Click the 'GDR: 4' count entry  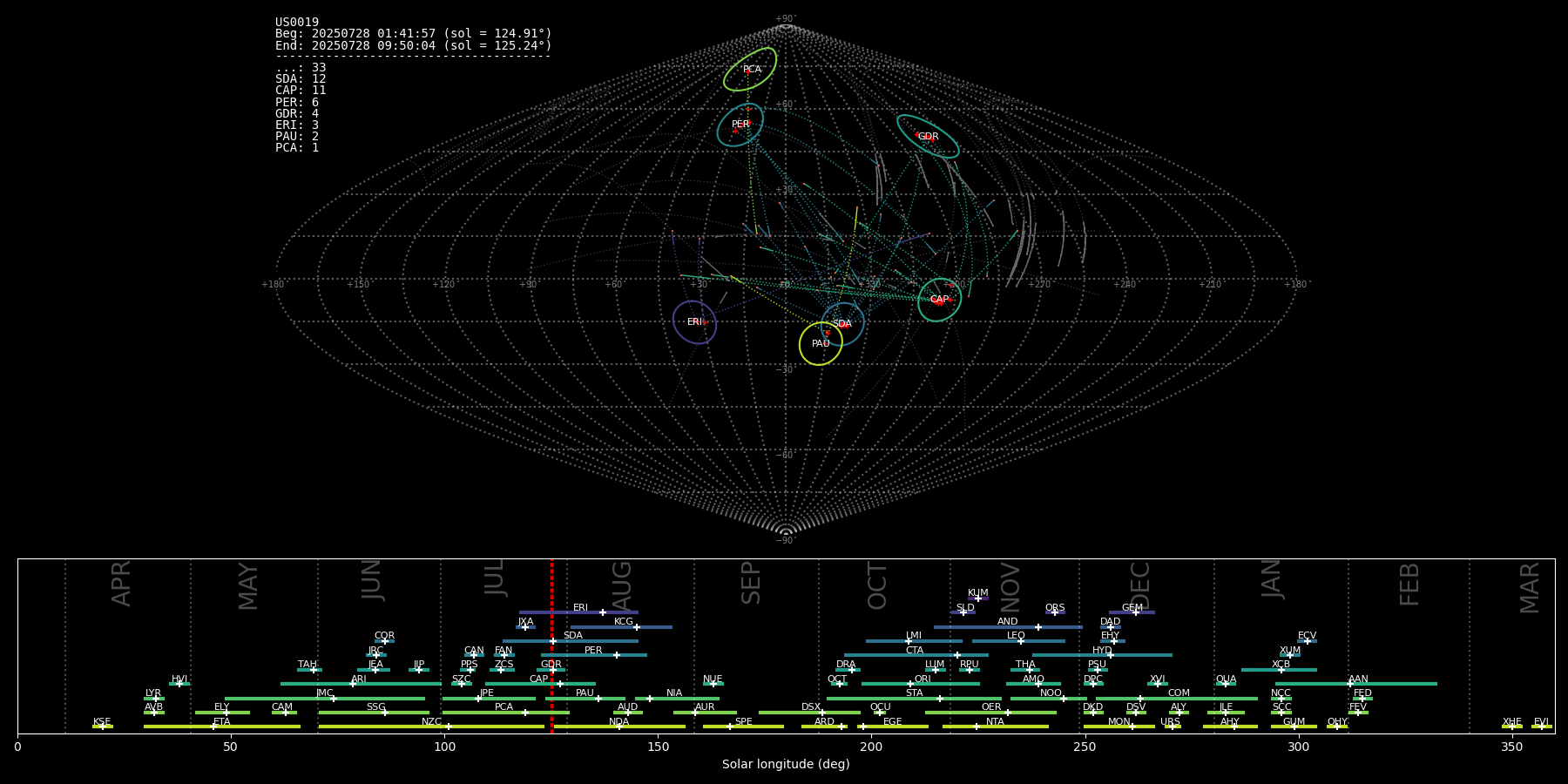click(x=297, y=114)
